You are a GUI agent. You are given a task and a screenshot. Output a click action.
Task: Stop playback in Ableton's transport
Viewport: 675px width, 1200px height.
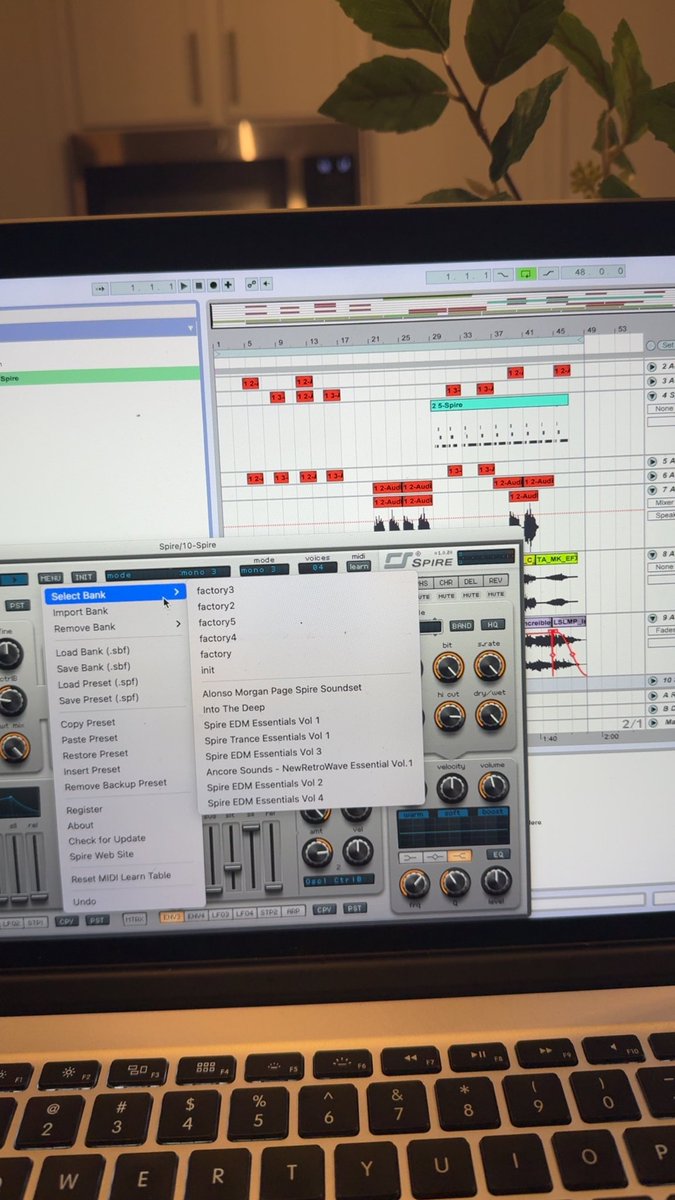198,286
